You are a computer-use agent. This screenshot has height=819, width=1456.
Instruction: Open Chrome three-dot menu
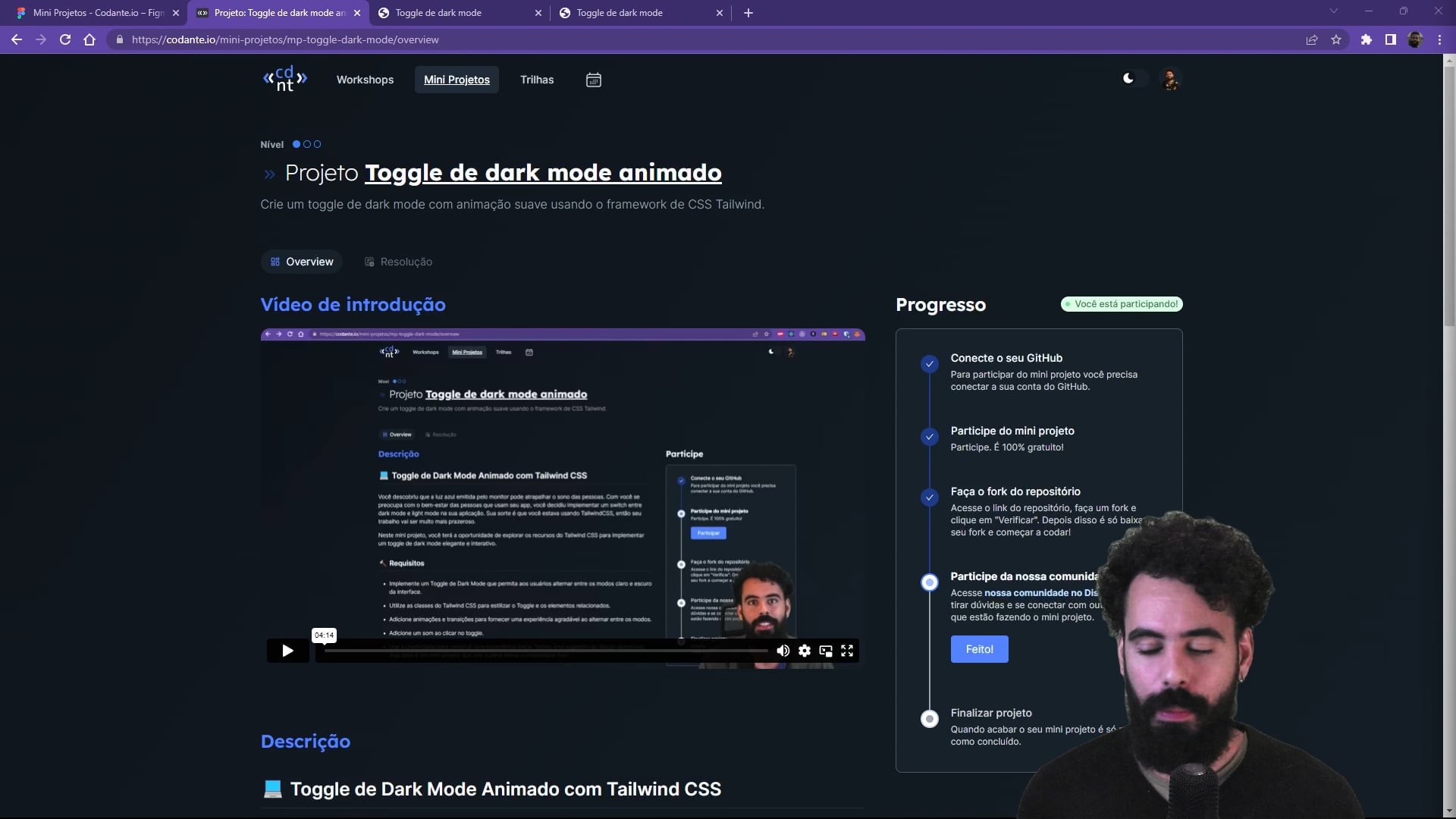pos(1439,39)
